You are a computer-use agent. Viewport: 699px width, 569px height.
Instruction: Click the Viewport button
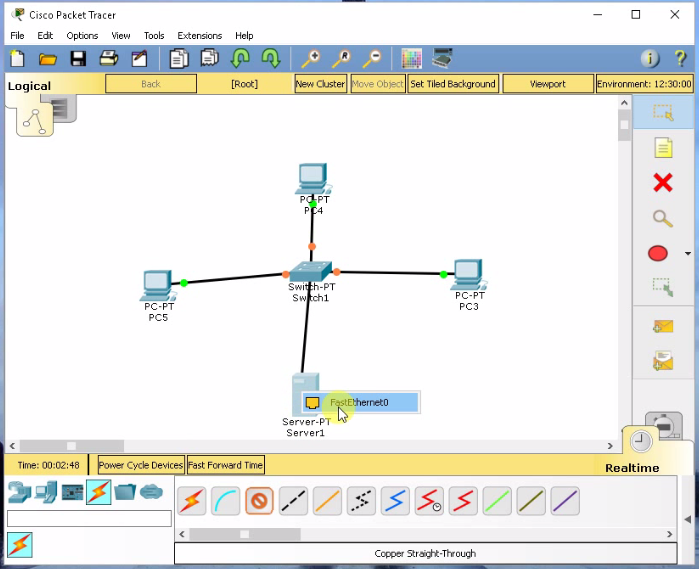tap(547, 84)
